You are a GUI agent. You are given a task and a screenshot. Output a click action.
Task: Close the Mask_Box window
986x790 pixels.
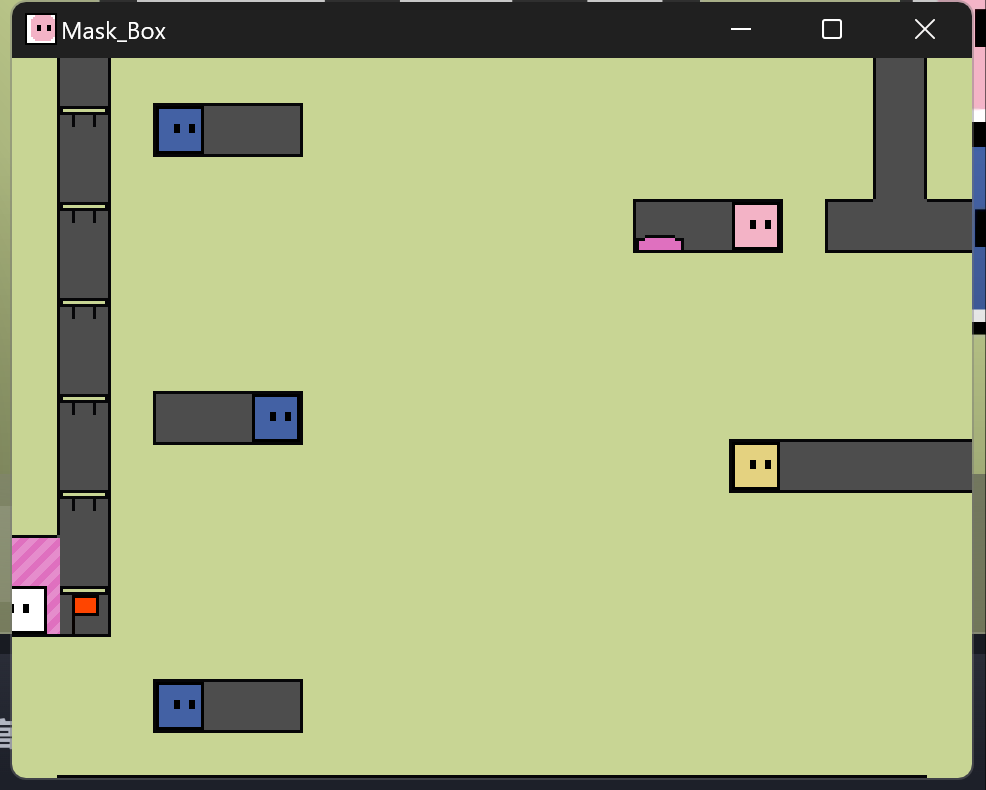point(924,30)
